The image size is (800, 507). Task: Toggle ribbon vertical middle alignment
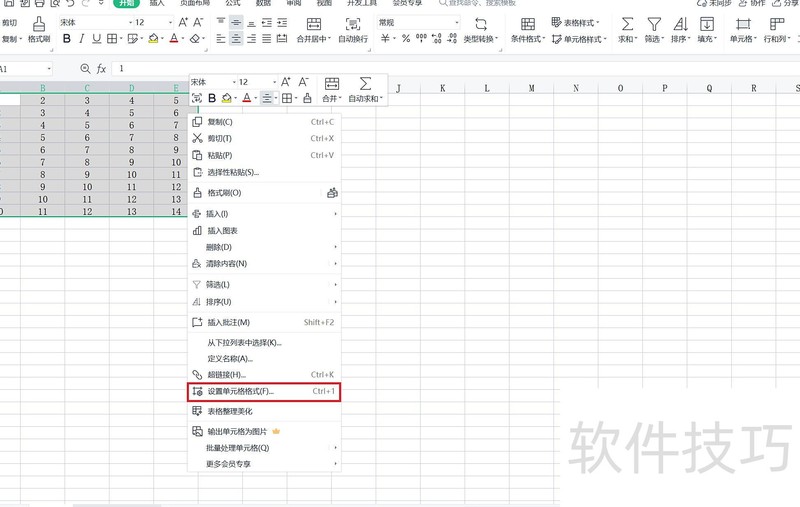tap(236, 22)
